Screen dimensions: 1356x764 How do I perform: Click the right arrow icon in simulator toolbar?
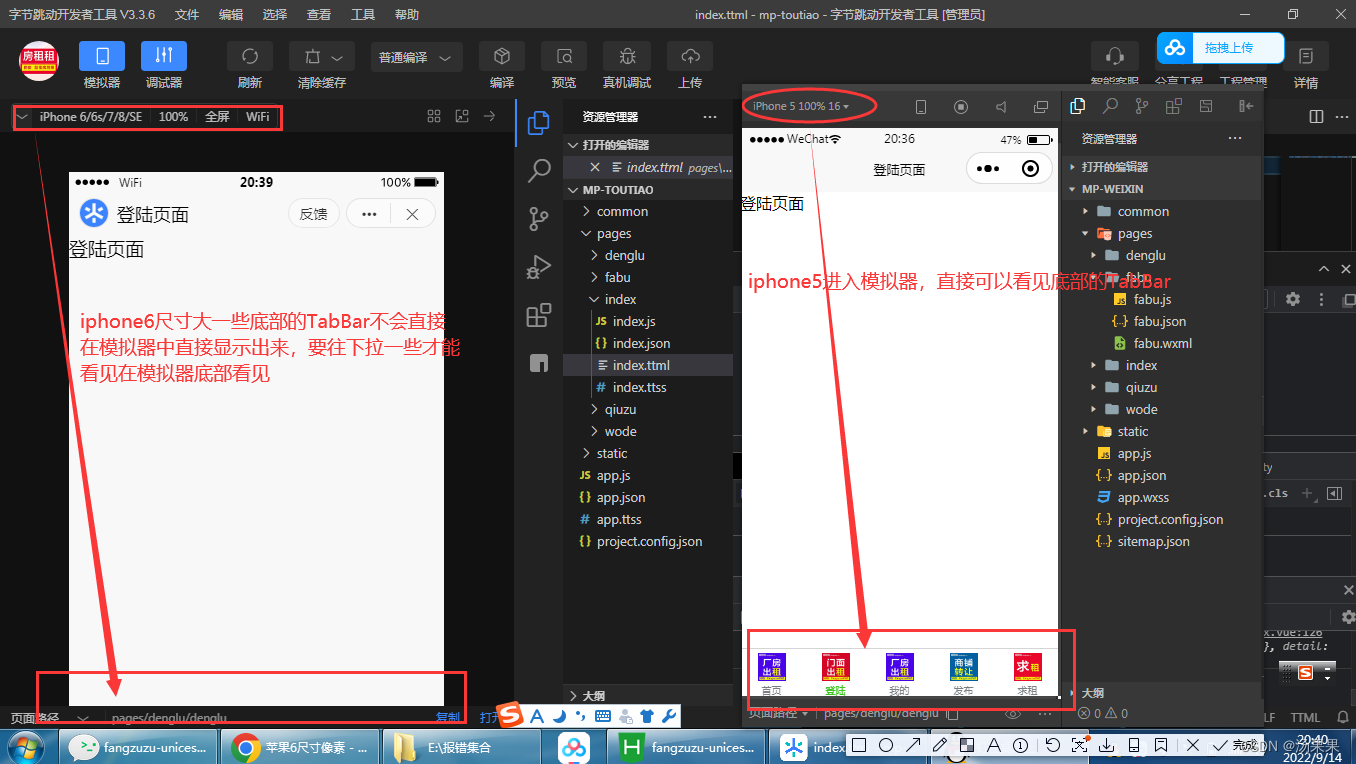click(x=489, y=116)
